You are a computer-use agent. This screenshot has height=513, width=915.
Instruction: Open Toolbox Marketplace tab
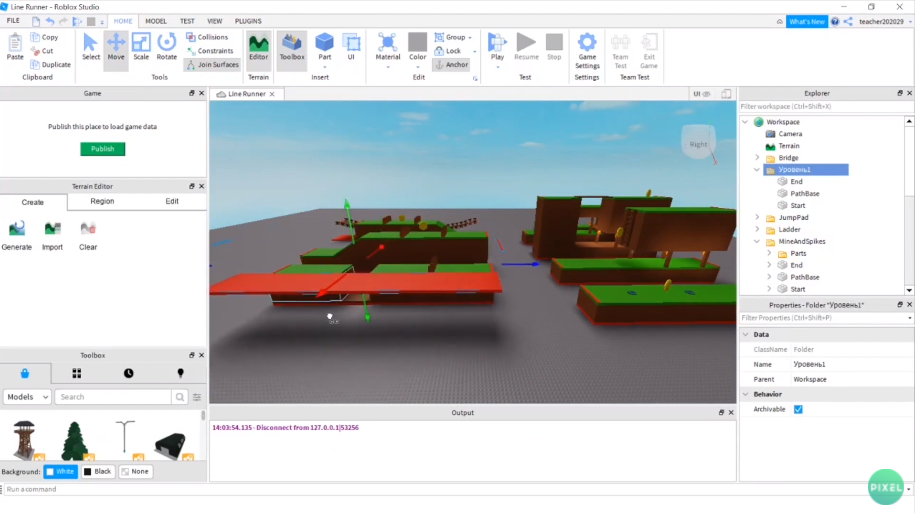[x=25, y=374]
